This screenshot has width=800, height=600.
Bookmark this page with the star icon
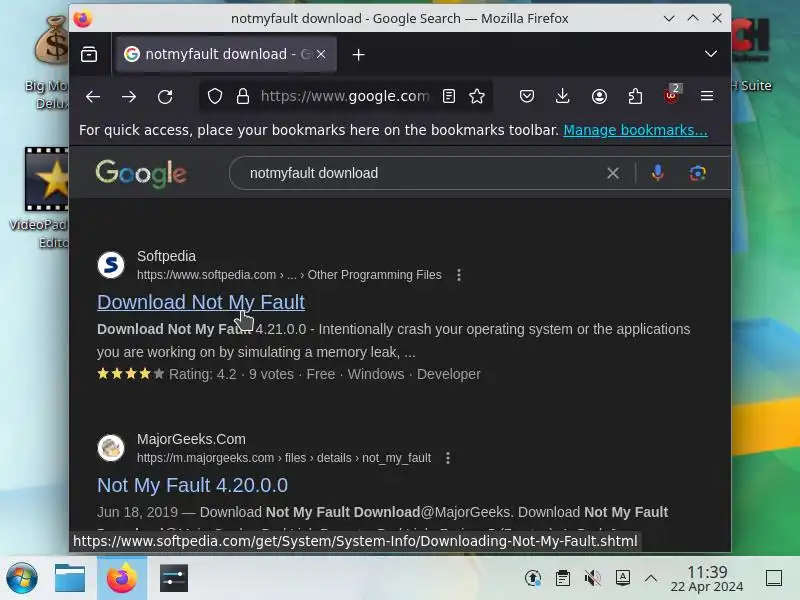tap(477, 96)
